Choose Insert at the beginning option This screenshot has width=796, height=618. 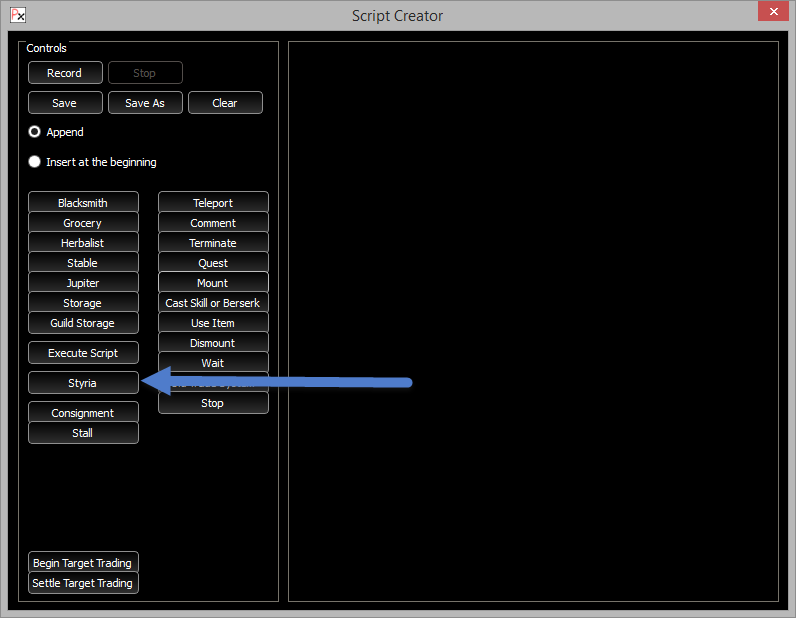click(35, 162)
